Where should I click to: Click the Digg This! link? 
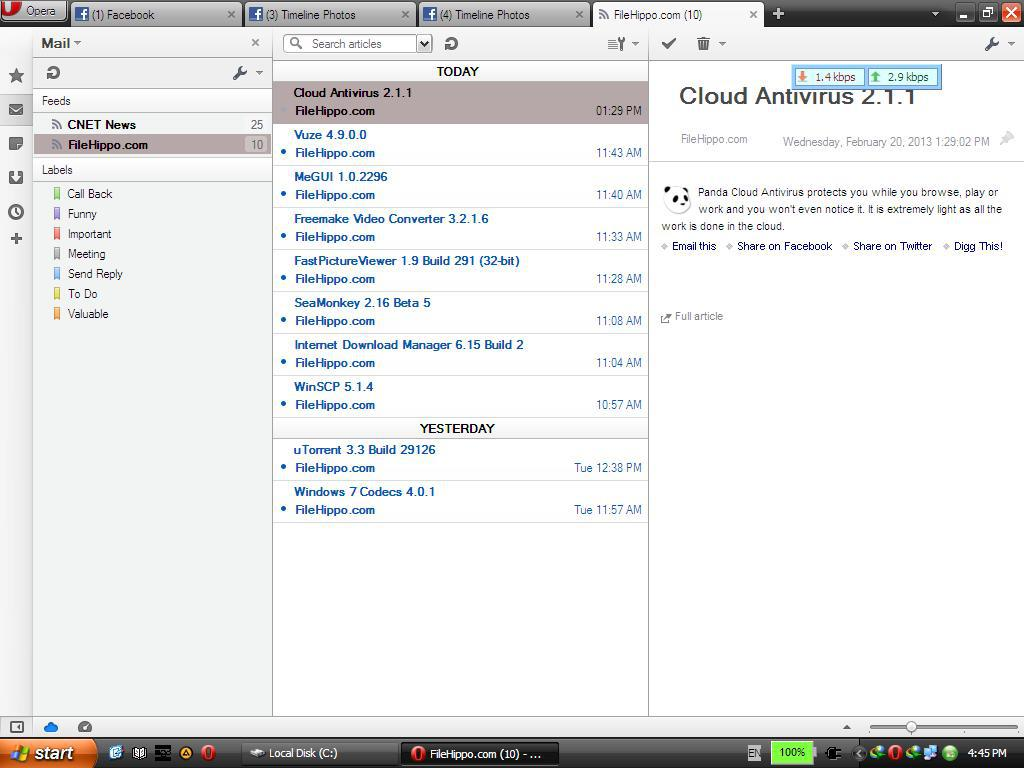(978, 246)
